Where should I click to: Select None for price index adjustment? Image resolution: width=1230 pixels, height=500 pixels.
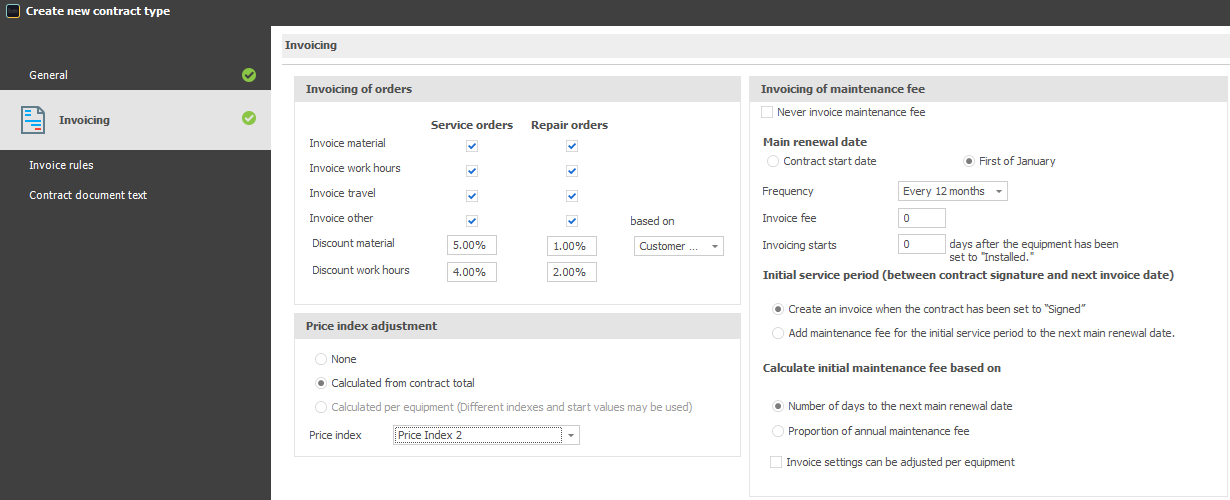tap(321, 359)
